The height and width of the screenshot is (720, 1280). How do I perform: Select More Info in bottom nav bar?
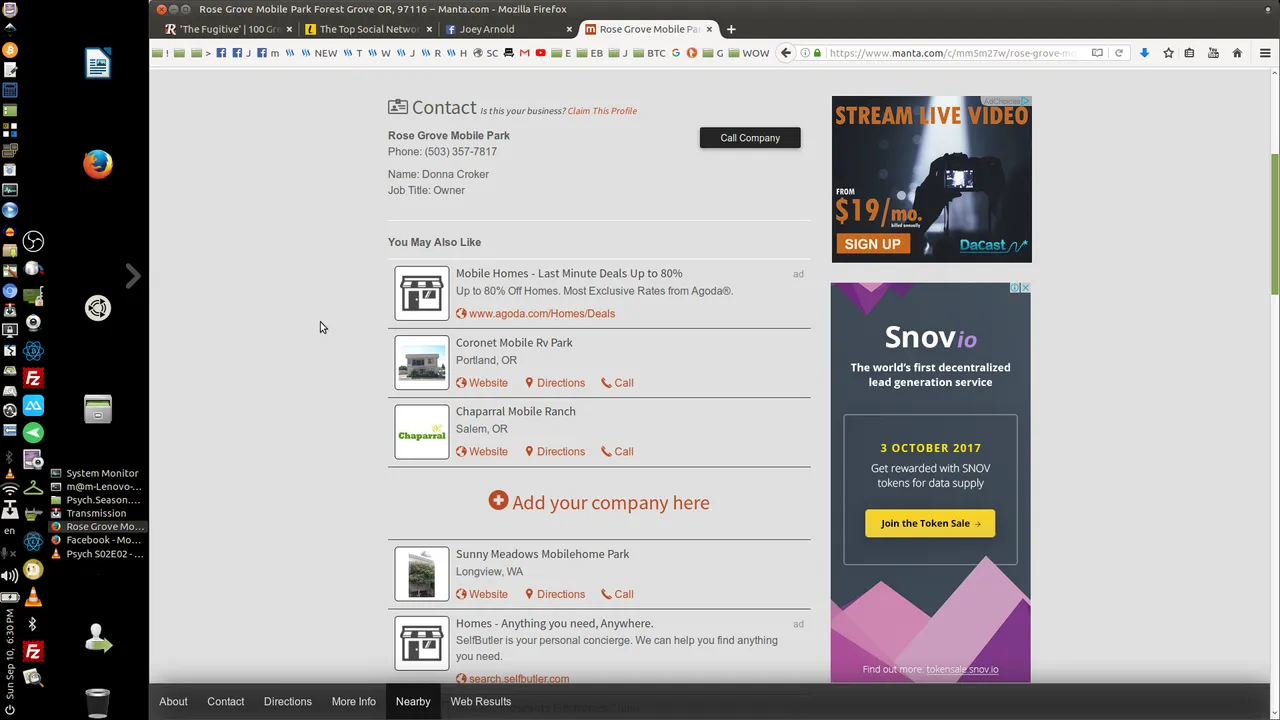pyautogui.click(x=354, y=702)
